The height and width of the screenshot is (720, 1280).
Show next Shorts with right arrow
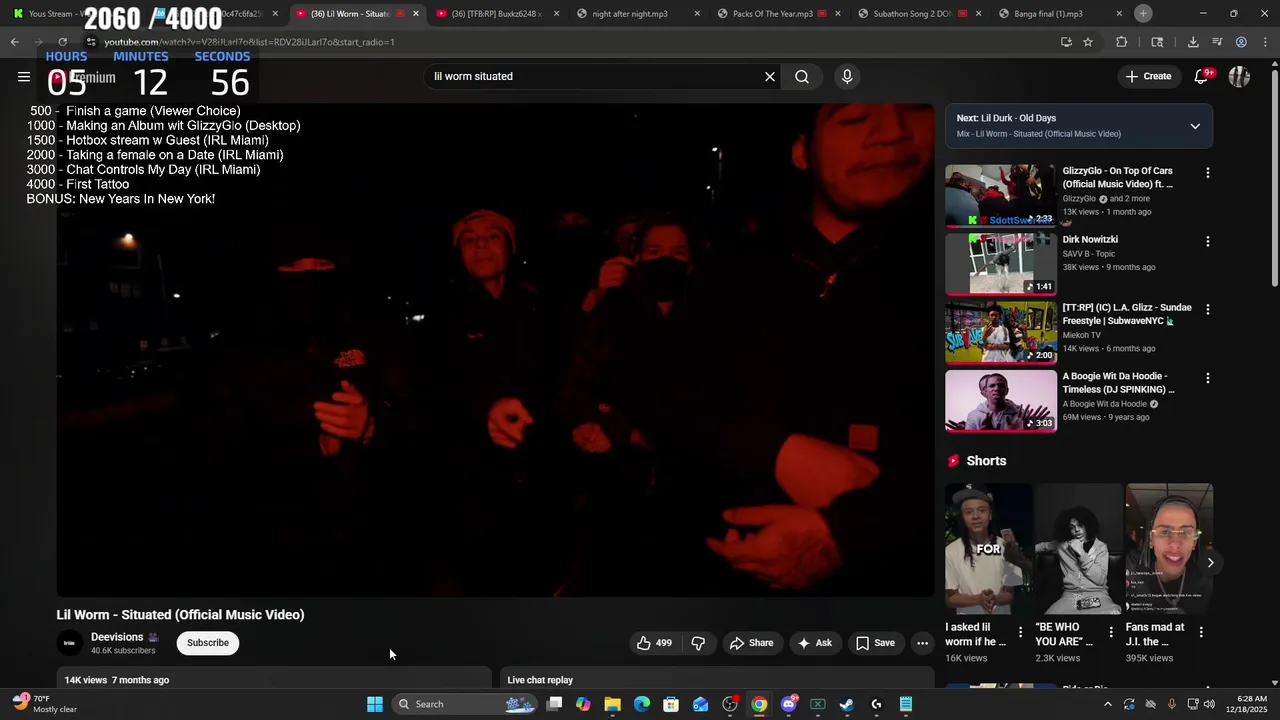(x=1210, y=562)
